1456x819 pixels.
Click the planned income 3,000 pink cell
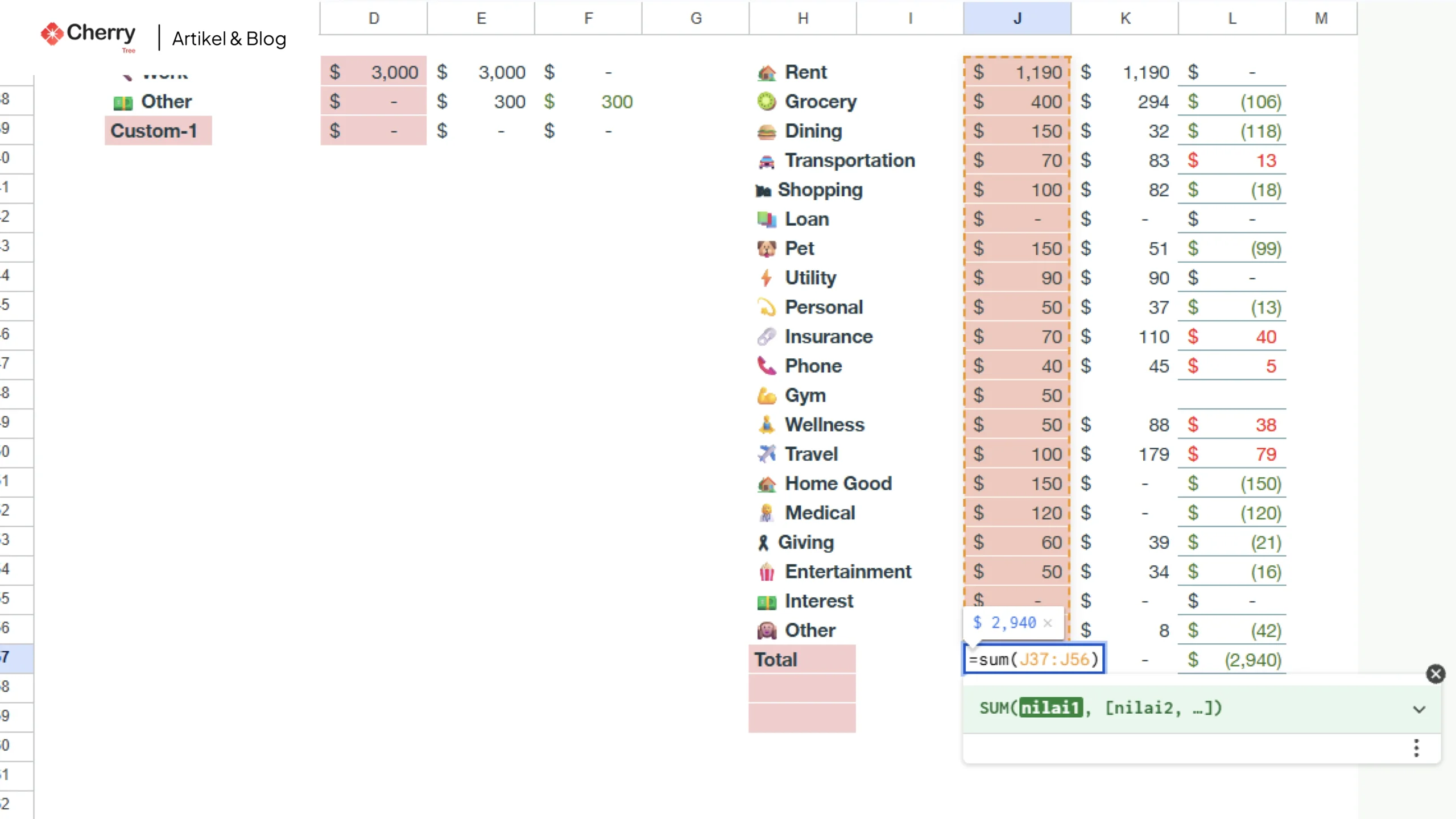pos(374,72)
